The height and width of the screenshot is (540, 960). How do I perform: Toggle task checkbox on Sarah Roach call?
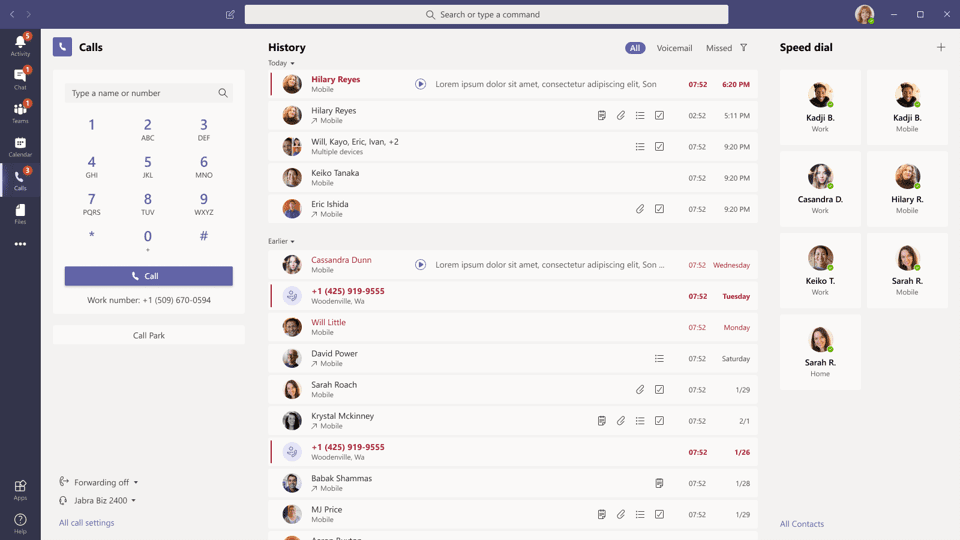(659, 389)
